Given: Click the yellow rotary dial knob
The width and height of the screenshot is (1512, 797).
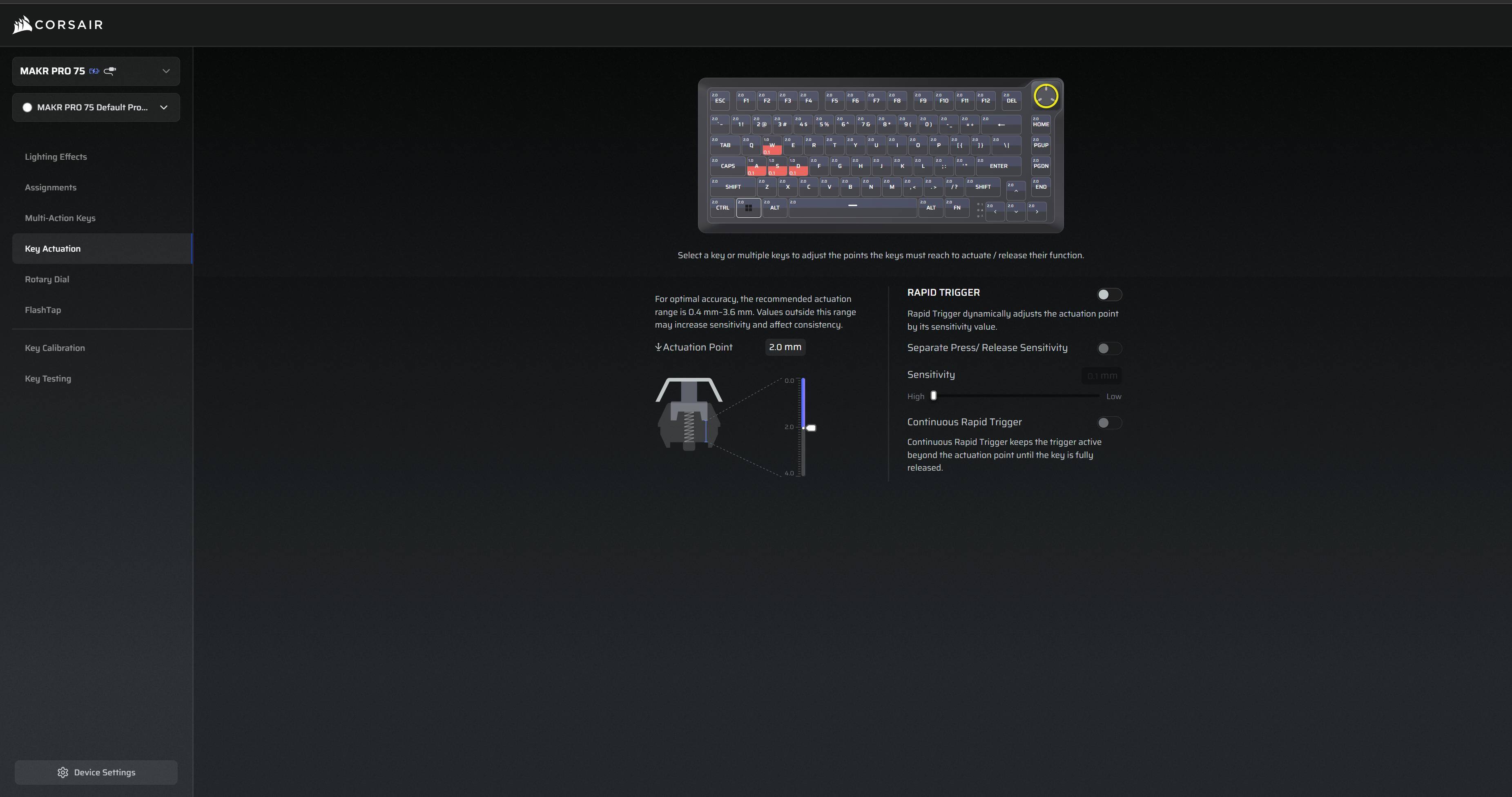Looking at the screenshot, I should [x=1045, y=96].
